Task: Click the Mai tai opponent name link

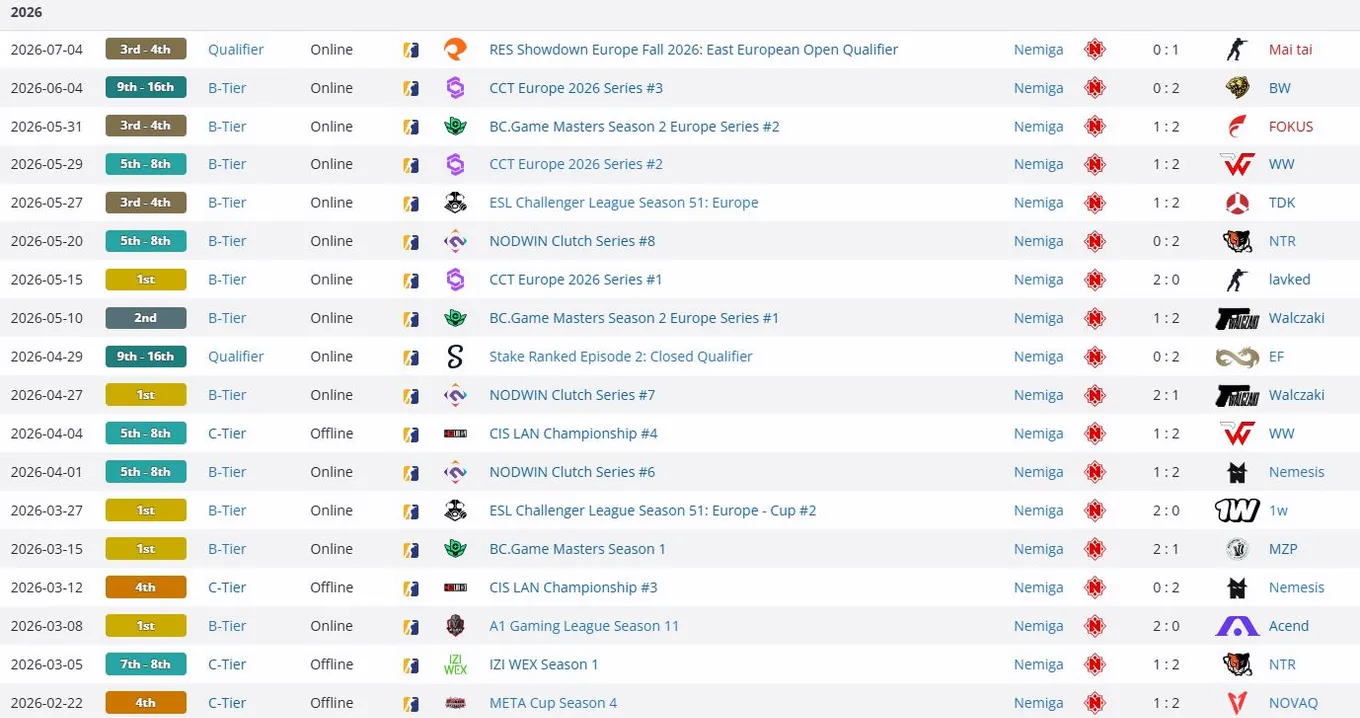Action: pos(1290,49)
